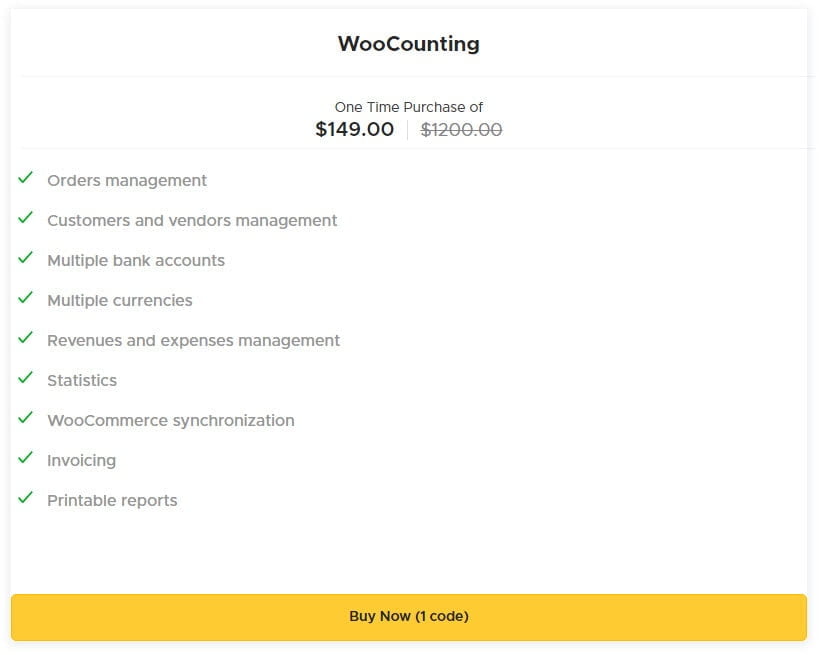
Task: Click the One Time Purchase of label
Action: click(409, 107)
